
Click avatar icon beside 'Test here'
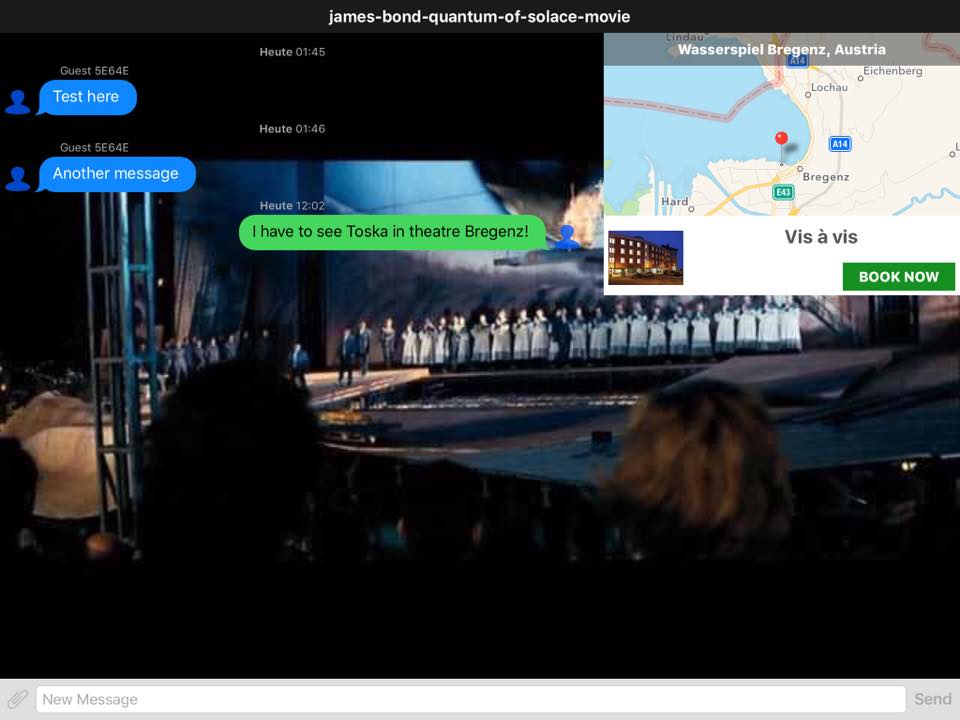click(x=17, y=102)
